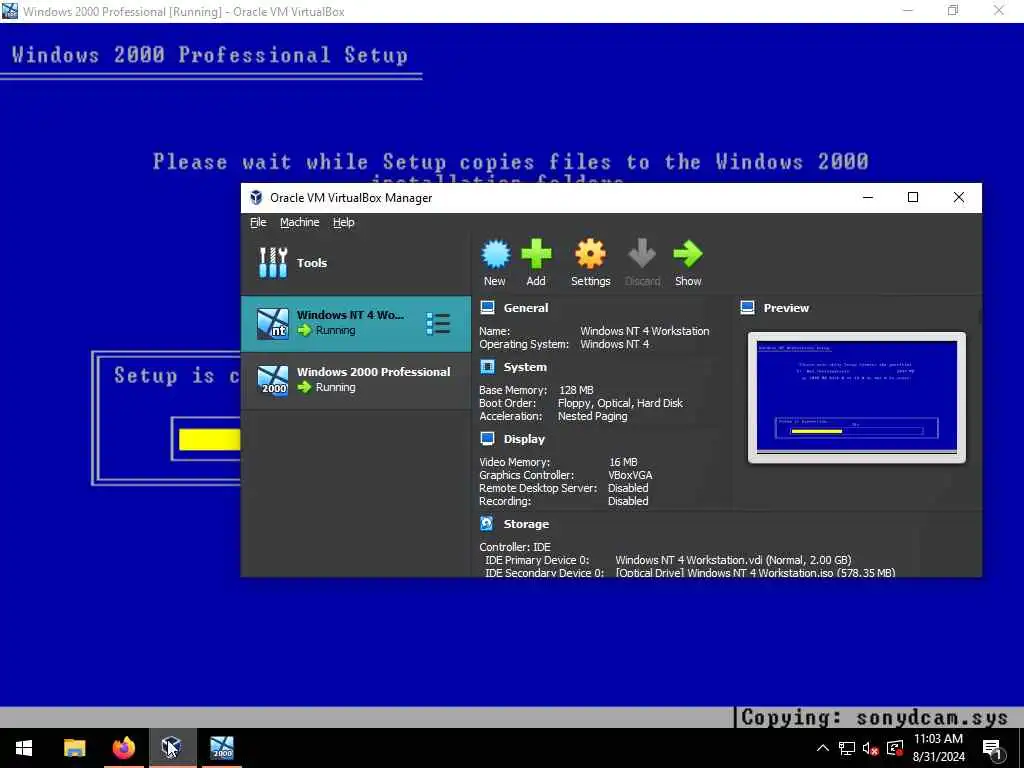This screenshot has height=768, width=1024.
Task: Click the New virtual machine icon
Action: click(495, 254)
